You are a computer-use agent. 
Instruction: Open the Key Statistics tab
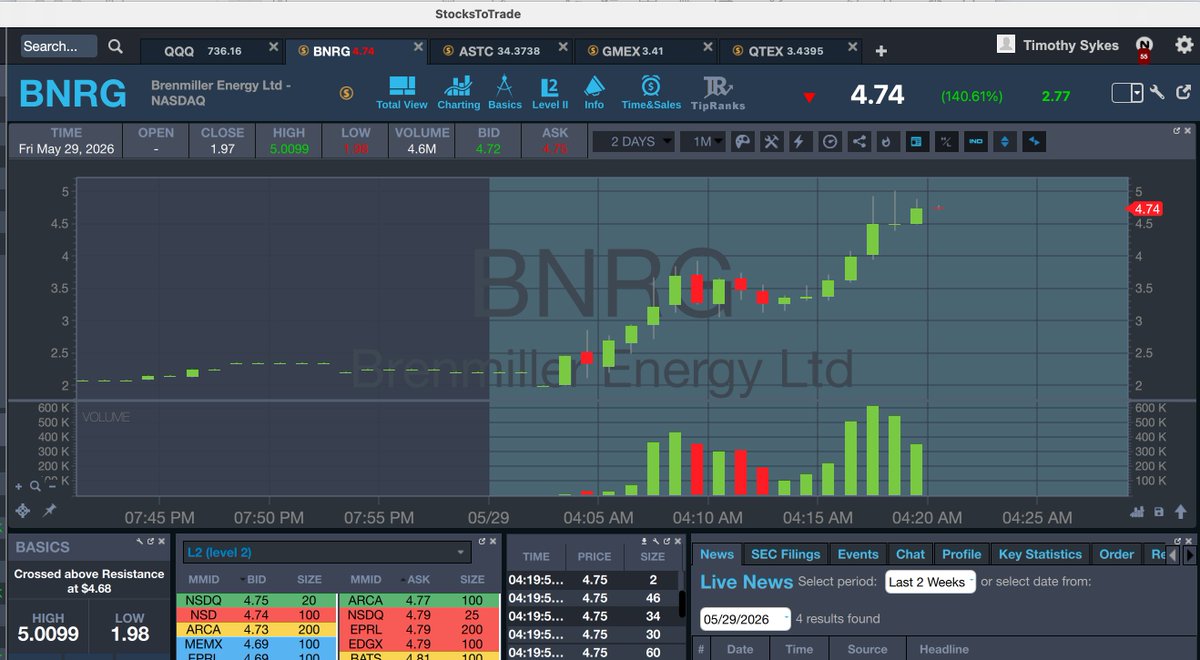1040,554
